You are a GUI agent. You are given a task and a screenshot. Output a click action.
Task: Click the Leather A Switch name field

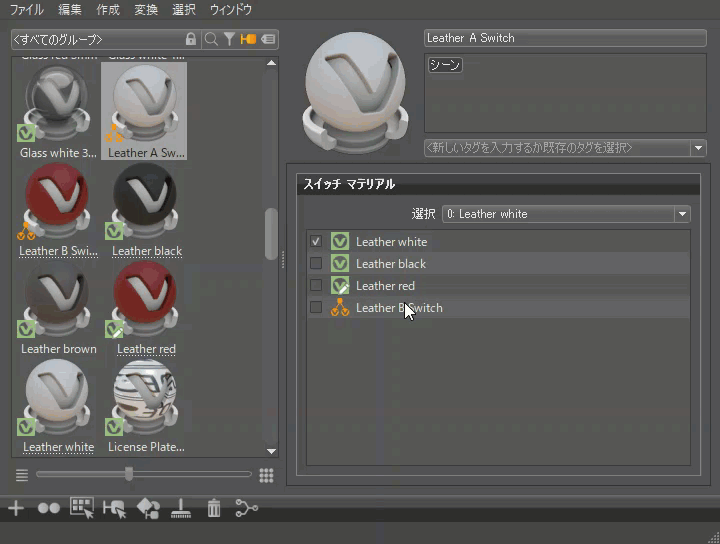click(x=565, y=38)
